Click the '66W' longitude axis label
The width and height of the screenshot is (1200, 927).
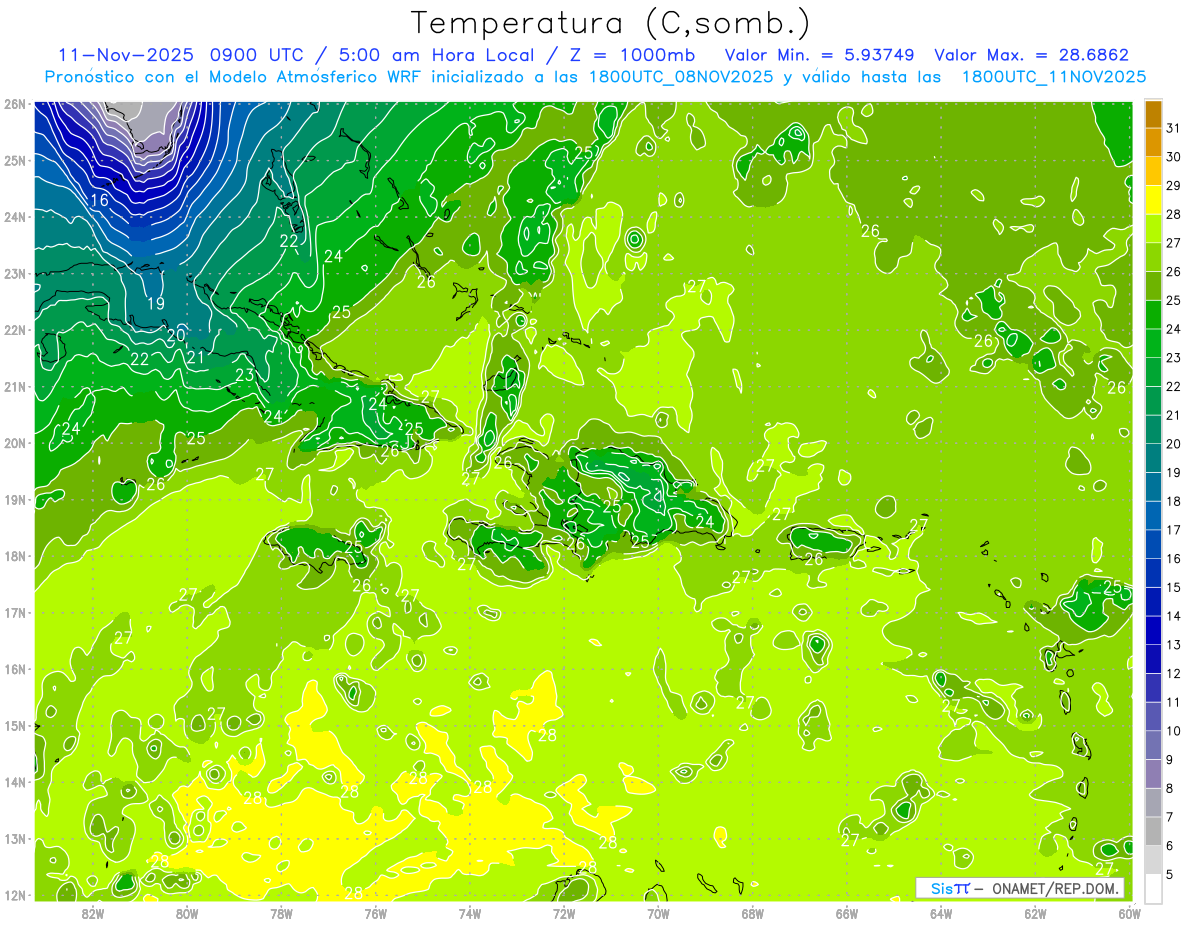coord(847,913)
